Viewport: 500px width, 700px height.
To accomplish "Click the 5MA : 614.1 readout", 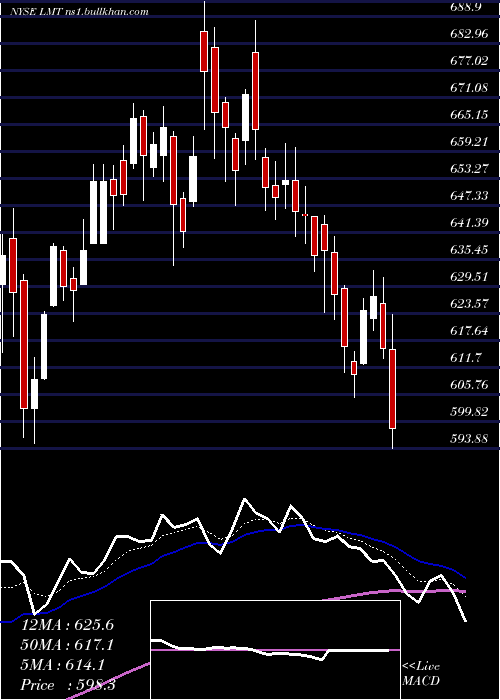I will [x=63, y=665].
